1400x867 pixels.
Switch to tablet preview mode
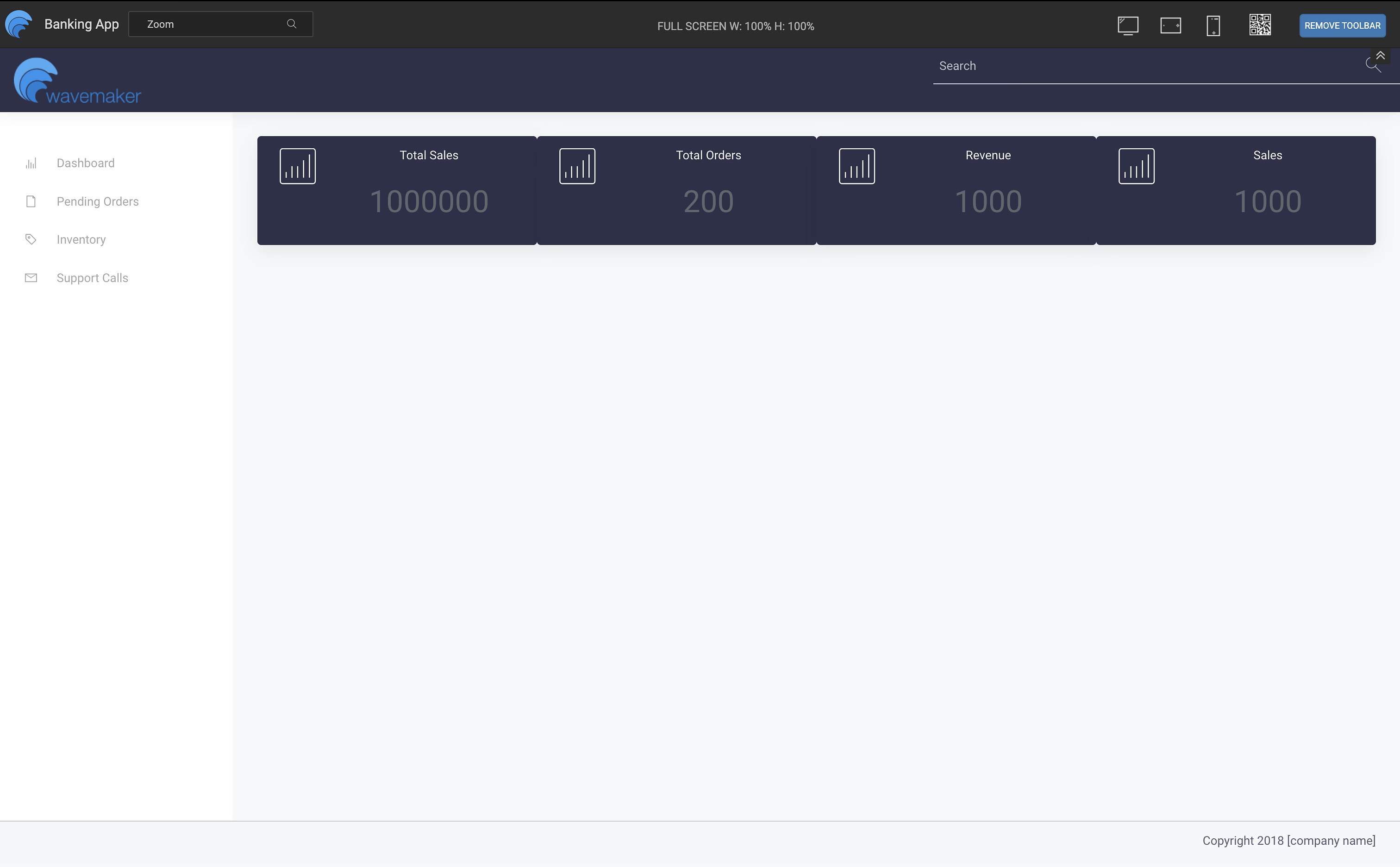(1170, 25)
